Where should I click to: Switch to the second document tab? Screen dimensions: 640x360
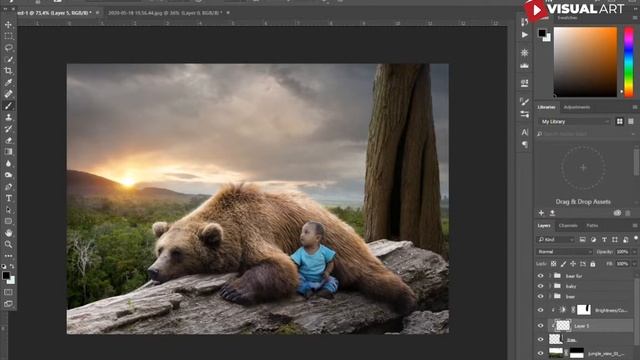(165, 13)
